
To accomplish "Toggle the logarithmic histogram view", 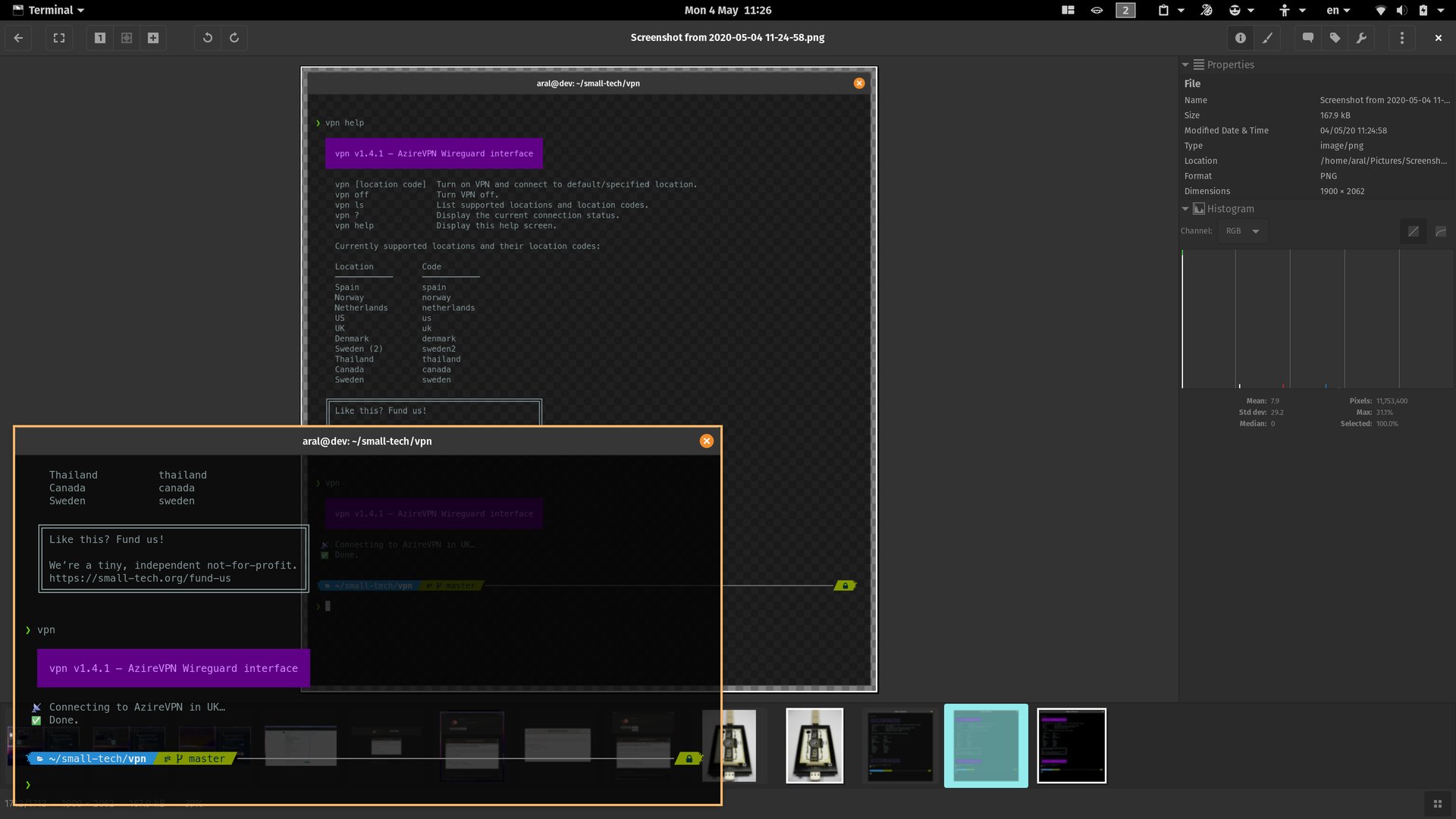I will tap(1439, 231).
